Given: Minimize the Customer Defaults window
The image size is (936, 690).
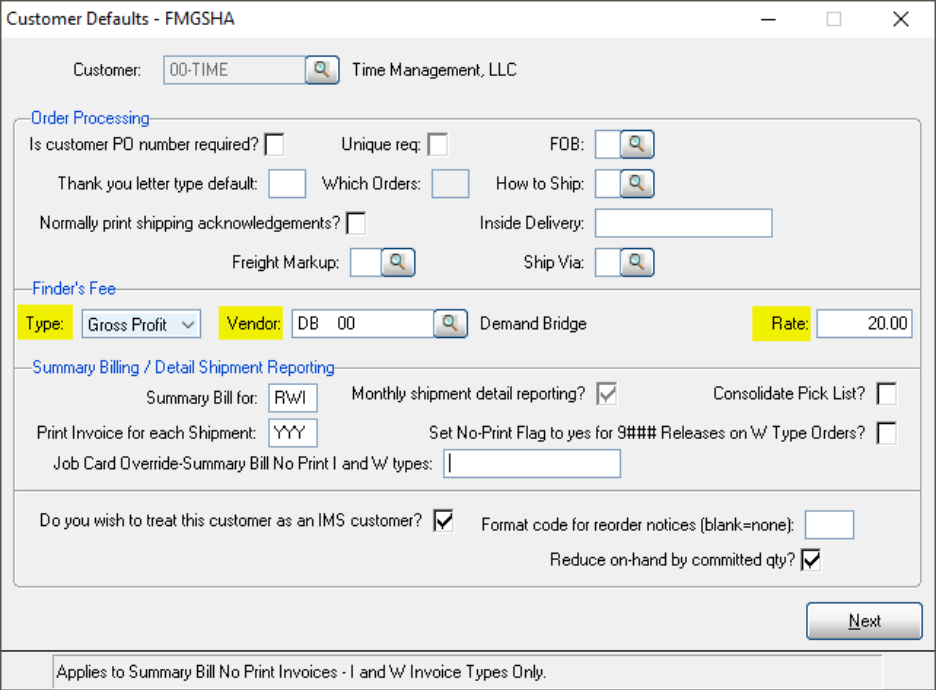Looking at the screenshot, I should (768, 19).
